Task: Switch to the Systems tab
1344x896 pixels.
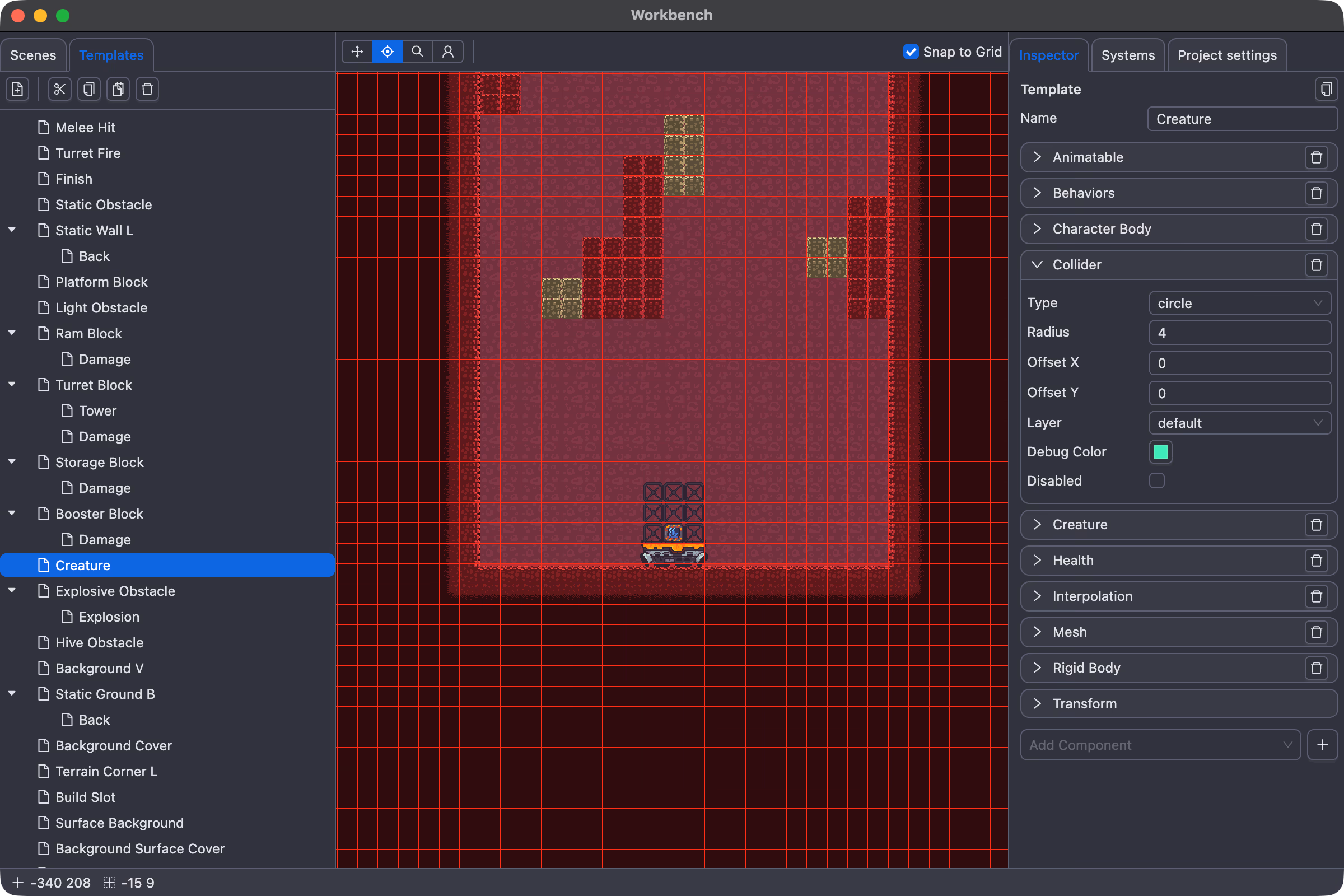Action: coord(1127,55)
